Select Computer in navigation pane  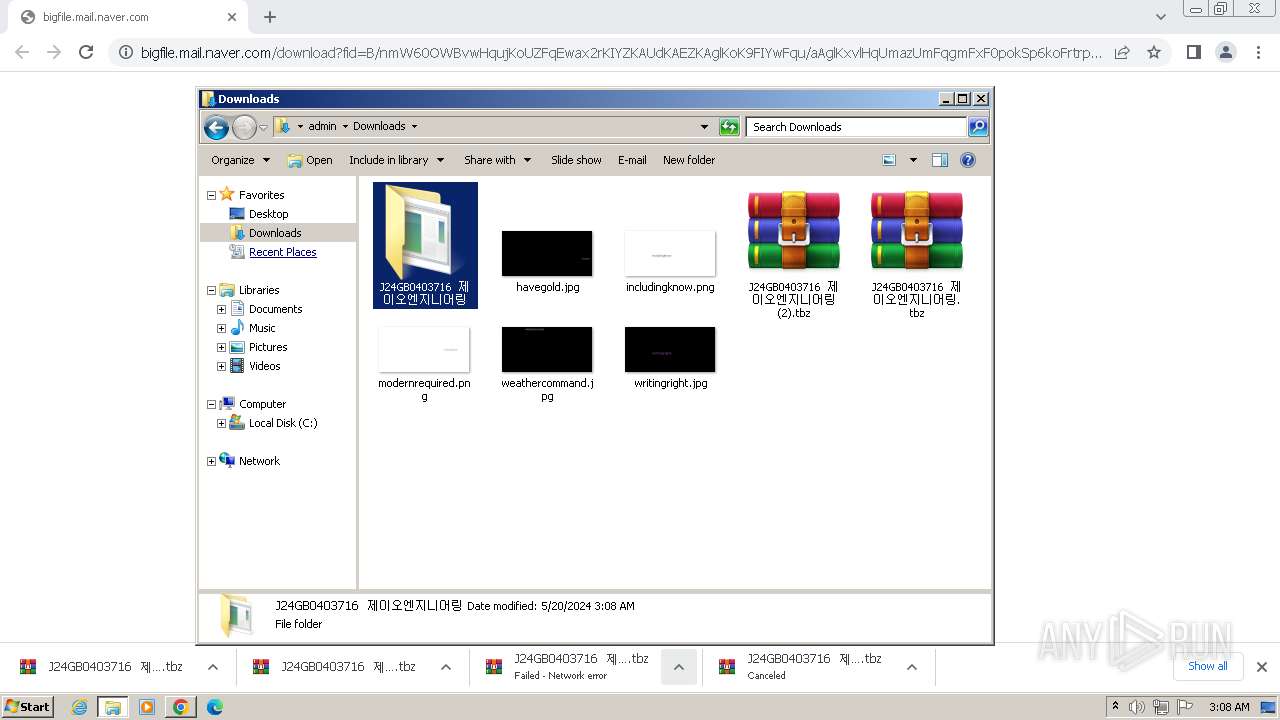tap(262, 404)
